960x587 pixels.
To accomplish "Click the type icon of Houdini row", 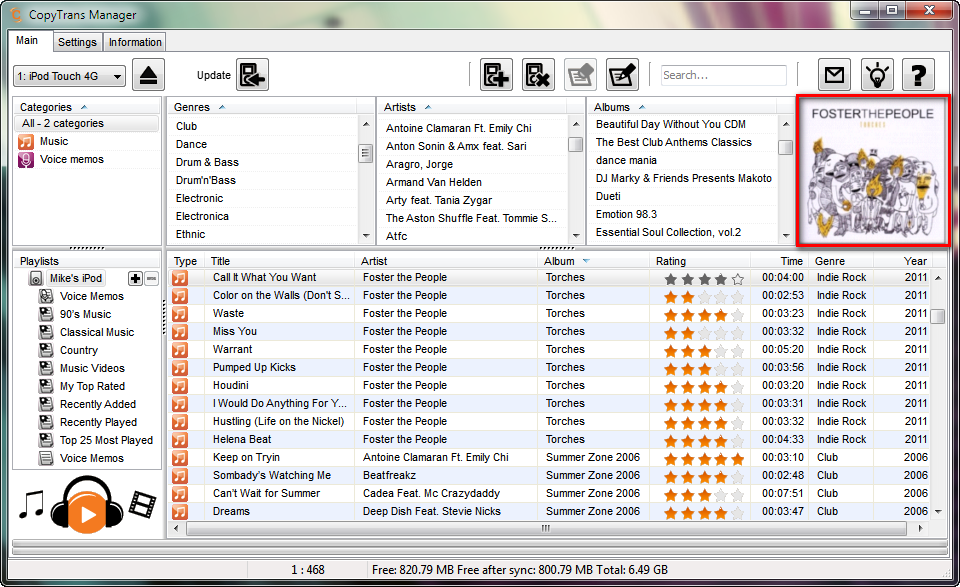I will click(179, 386).
